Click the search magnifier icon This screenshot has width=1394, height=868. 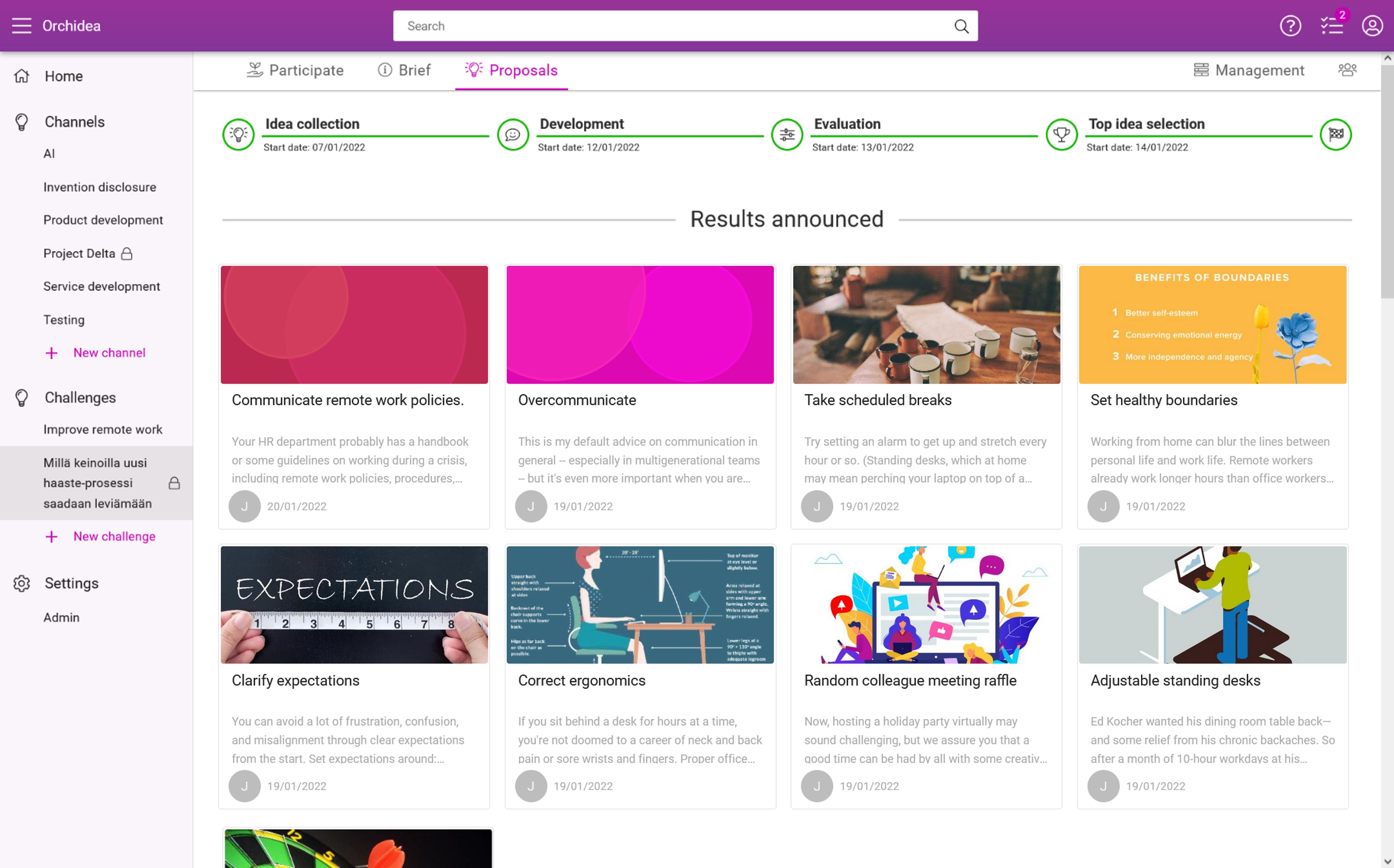[961, 26]
